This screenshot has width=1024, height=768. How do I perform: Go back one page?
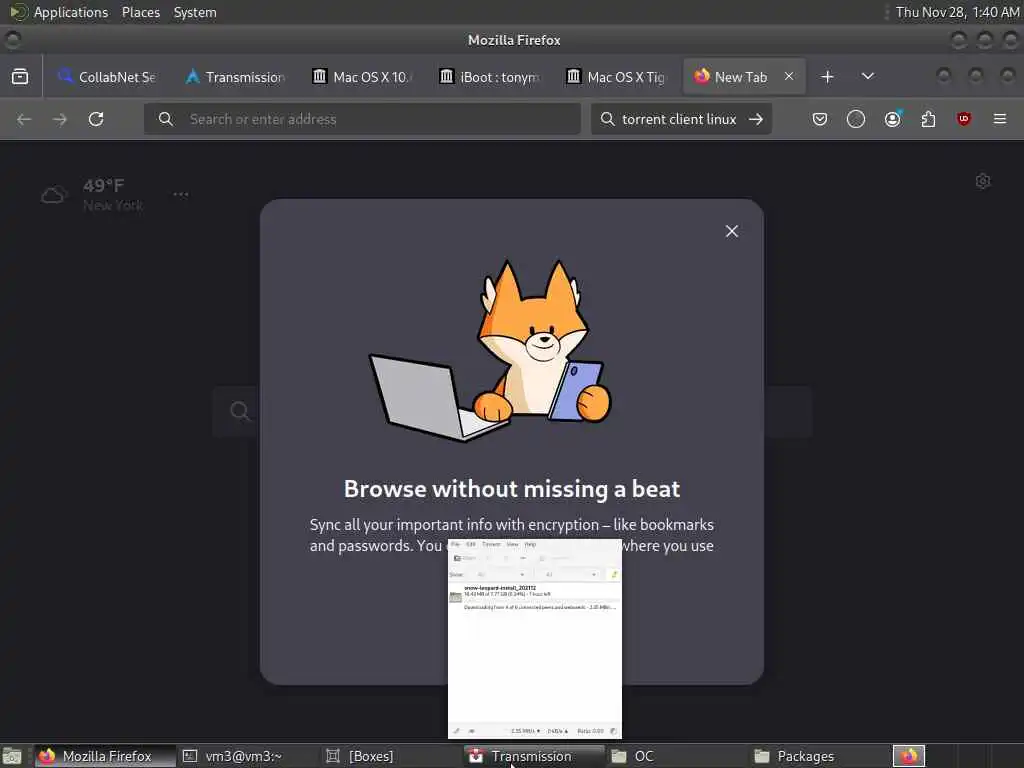point(24,119)
